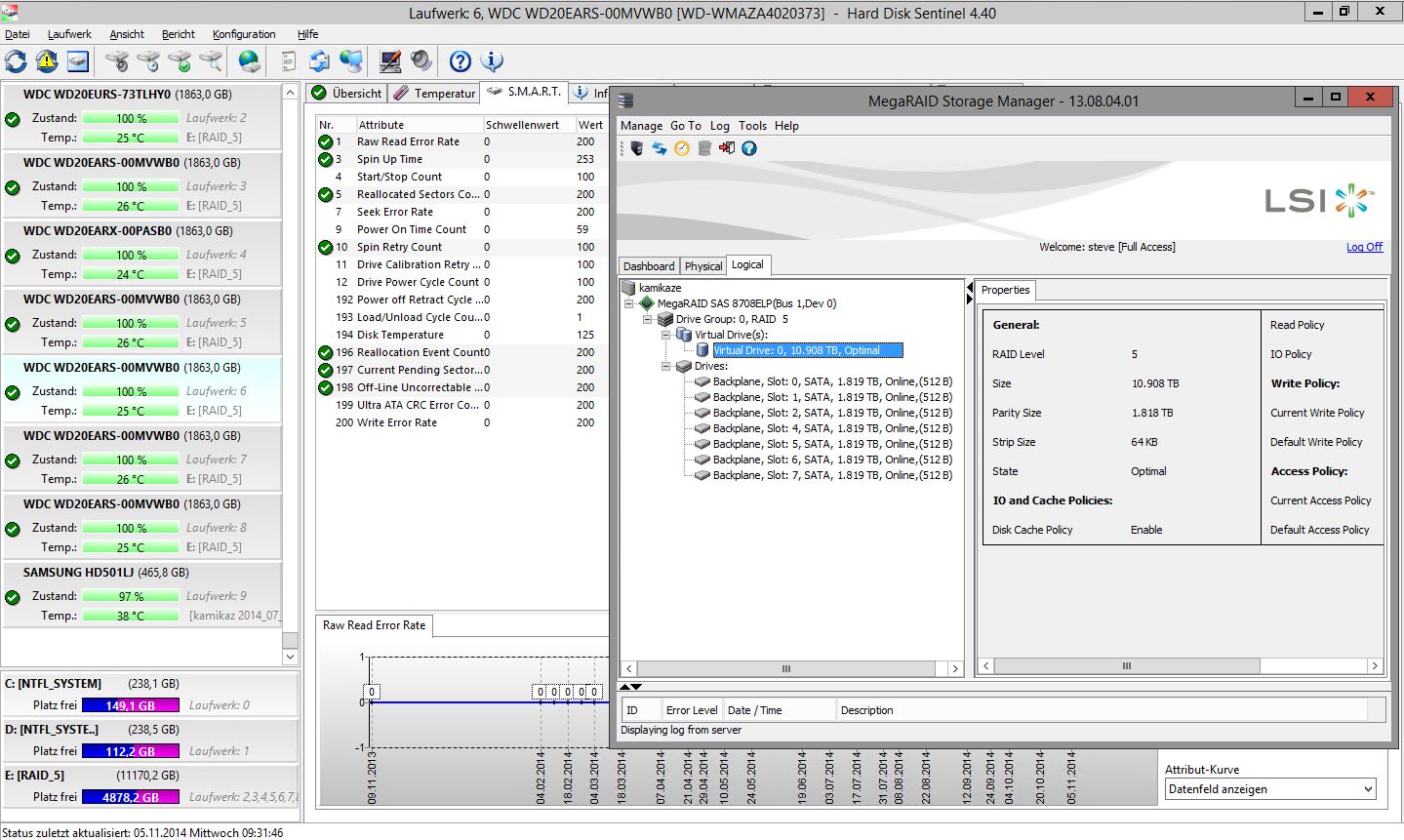The height and width of the screenshot is (840, 1404).
Task: Click the blue refresh arrows in MegaRAID toolbar
Action: (x=660, y=148)
